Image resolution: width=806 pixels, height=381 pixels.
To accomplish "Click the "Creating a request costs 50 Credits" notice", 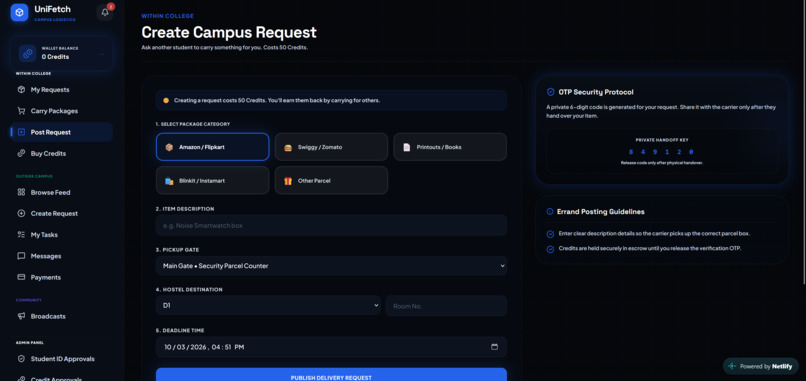I will click(331, 100).
